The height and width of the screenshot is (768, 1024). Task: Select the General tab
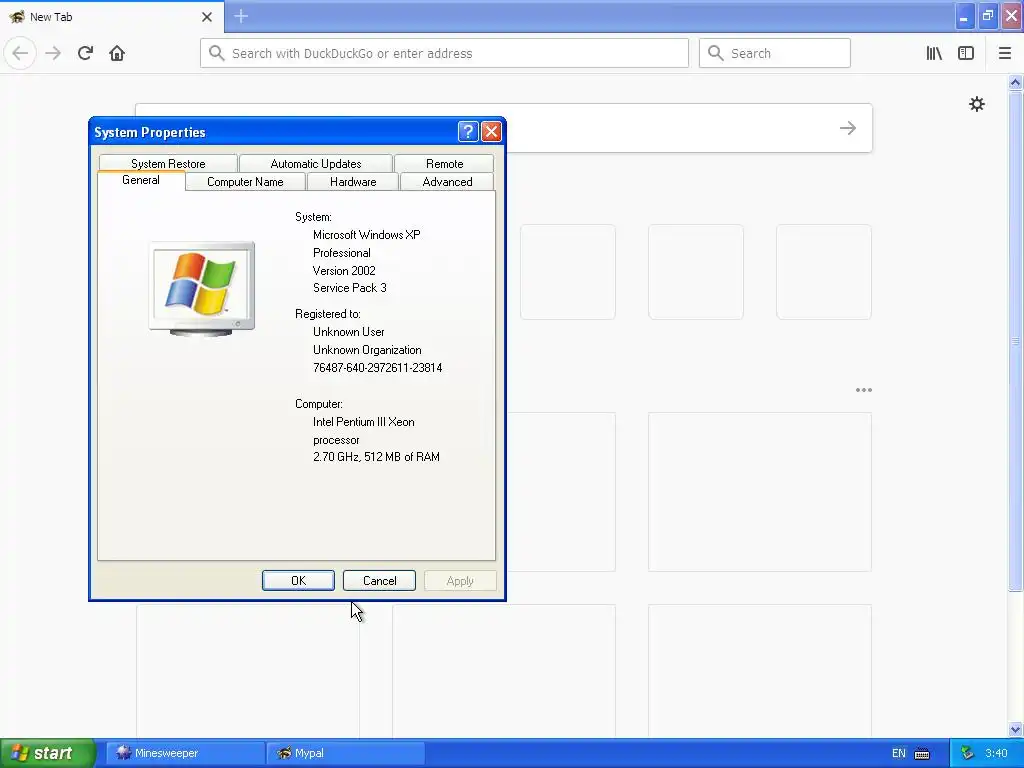140,180
